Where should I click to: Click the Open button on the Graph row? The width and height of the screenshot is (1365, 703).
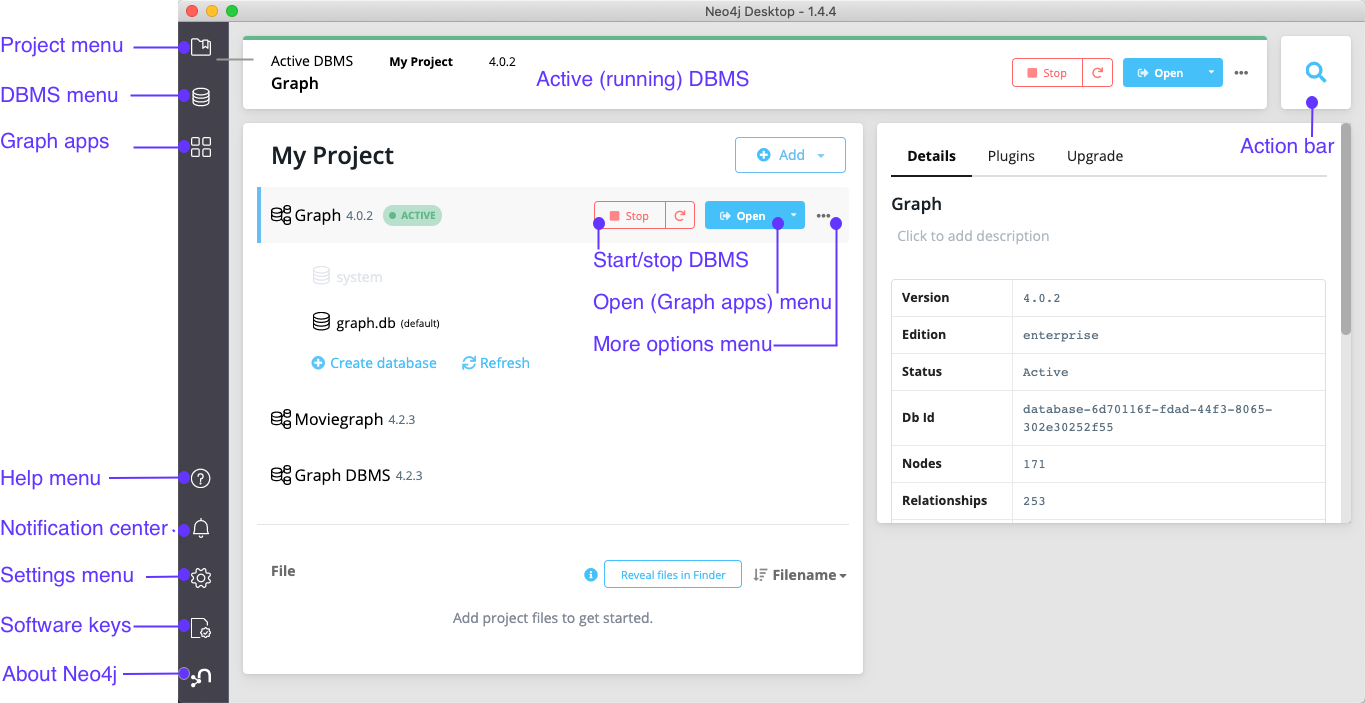click(743, 216)
